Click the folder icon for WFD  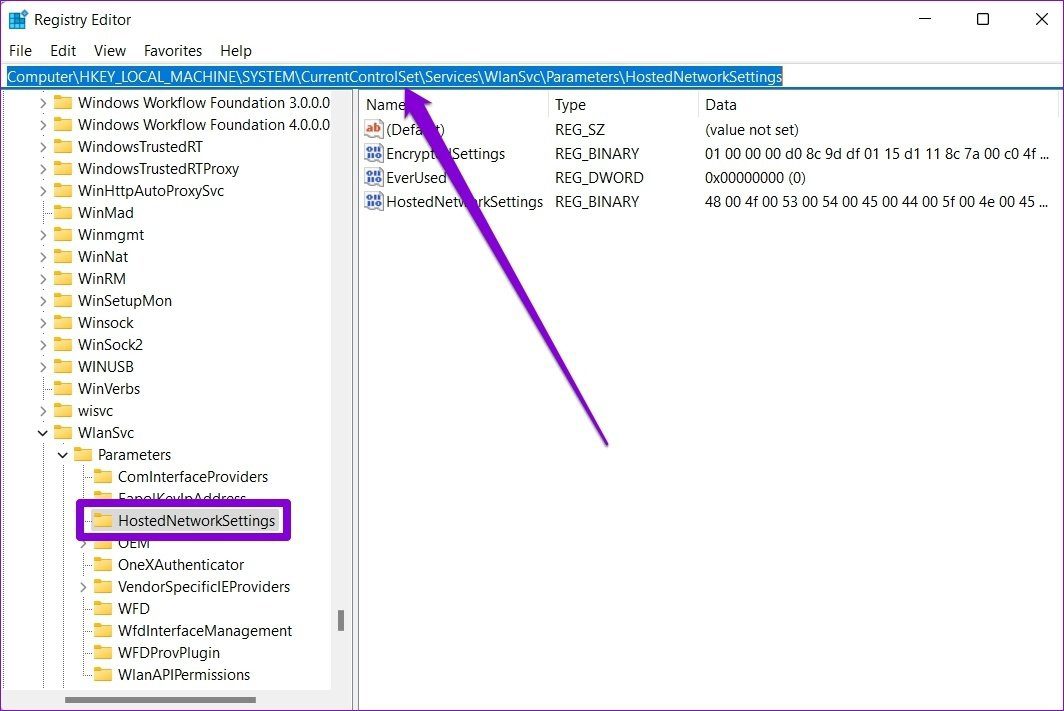tap(103, 609)
